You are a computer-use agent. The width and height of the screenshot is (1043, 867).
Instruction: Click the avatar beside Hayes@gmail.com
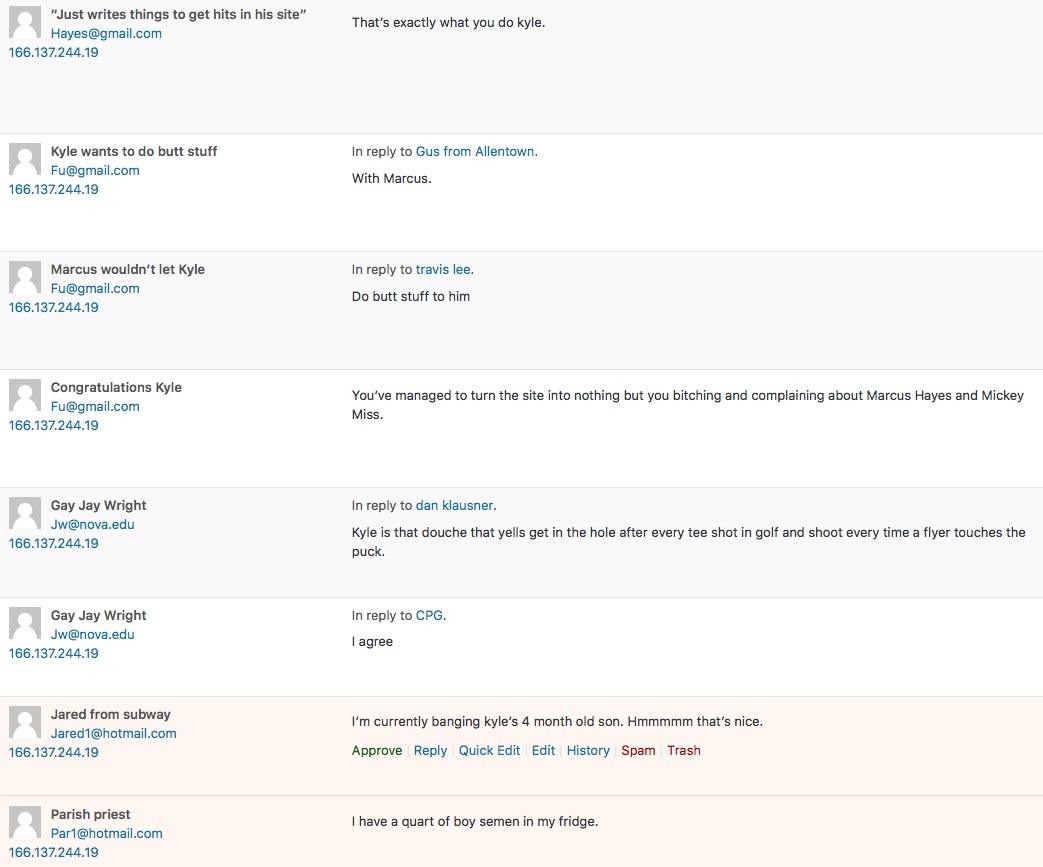click(x=25, y=23)
